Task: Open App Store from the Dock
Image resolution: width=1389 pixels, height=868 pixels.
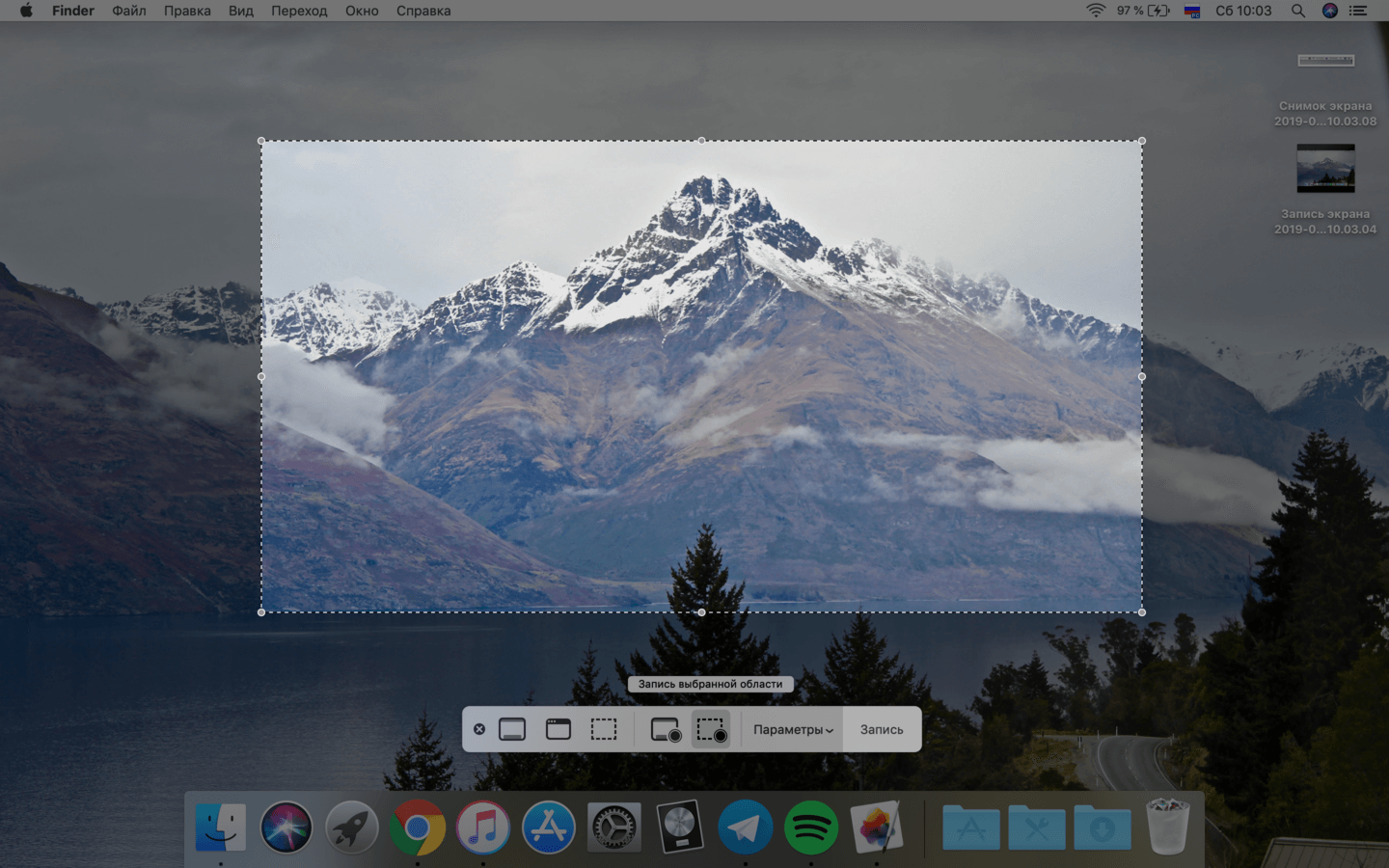Action: click(549, 827)
